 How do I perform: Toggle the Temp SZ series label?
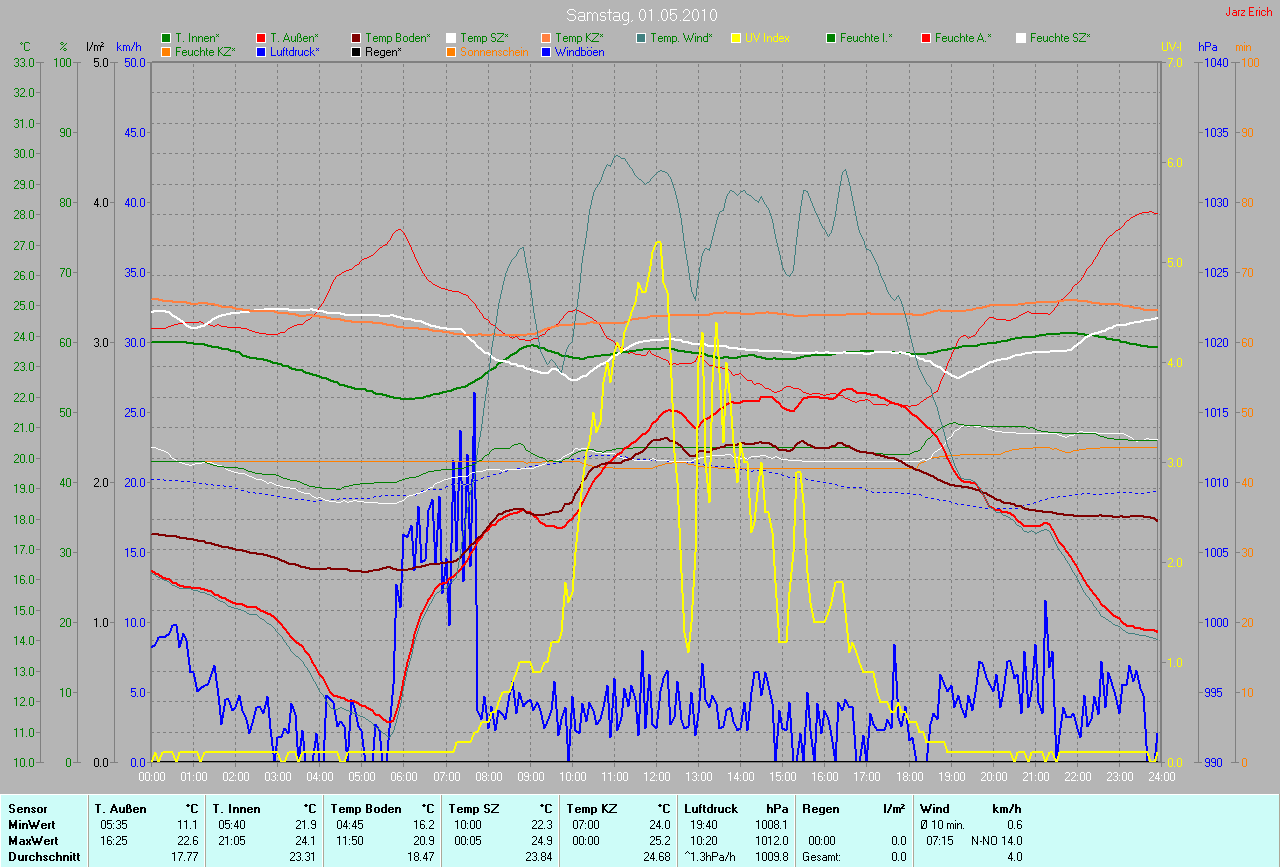[x=484, y=38]
